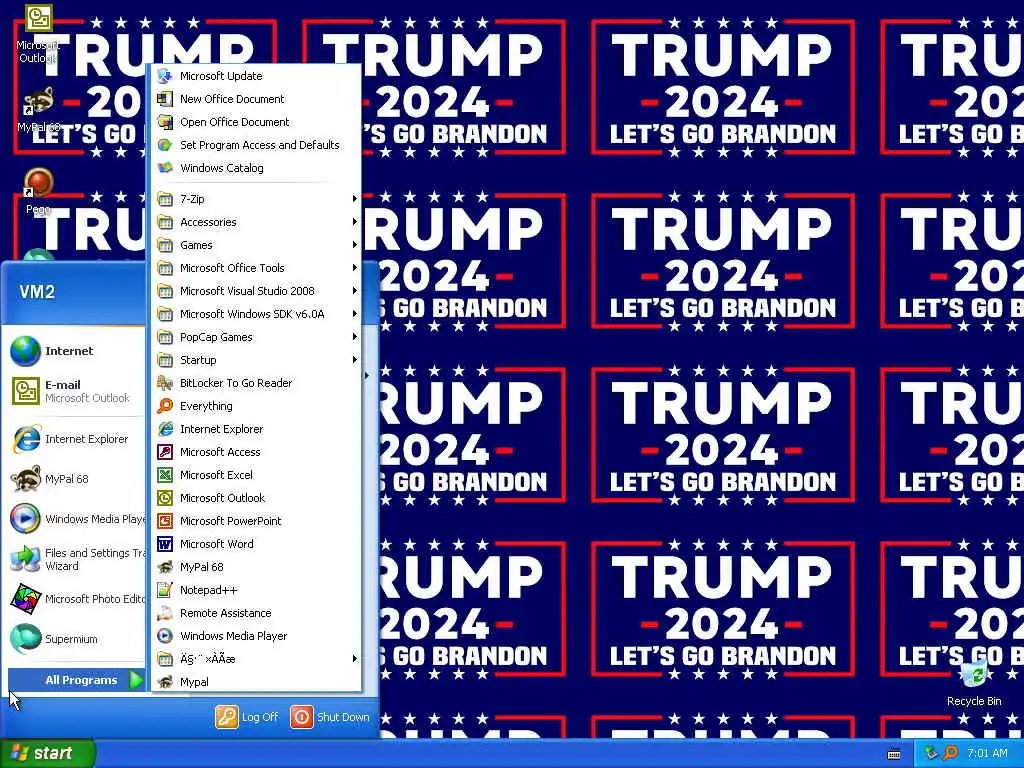Open the red ball desktop shortcut
Image resolution: width=1024 pixels, height=768 pixels.
38,191
